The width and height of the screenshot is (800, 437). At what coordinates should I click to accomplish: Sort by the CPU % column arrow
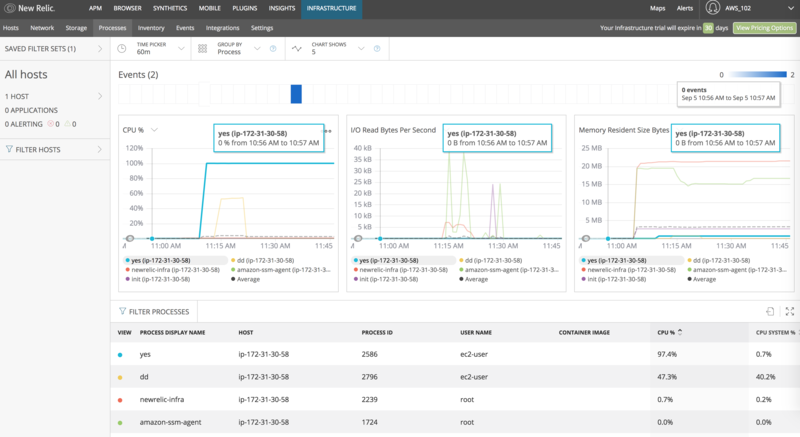(680, 332)
